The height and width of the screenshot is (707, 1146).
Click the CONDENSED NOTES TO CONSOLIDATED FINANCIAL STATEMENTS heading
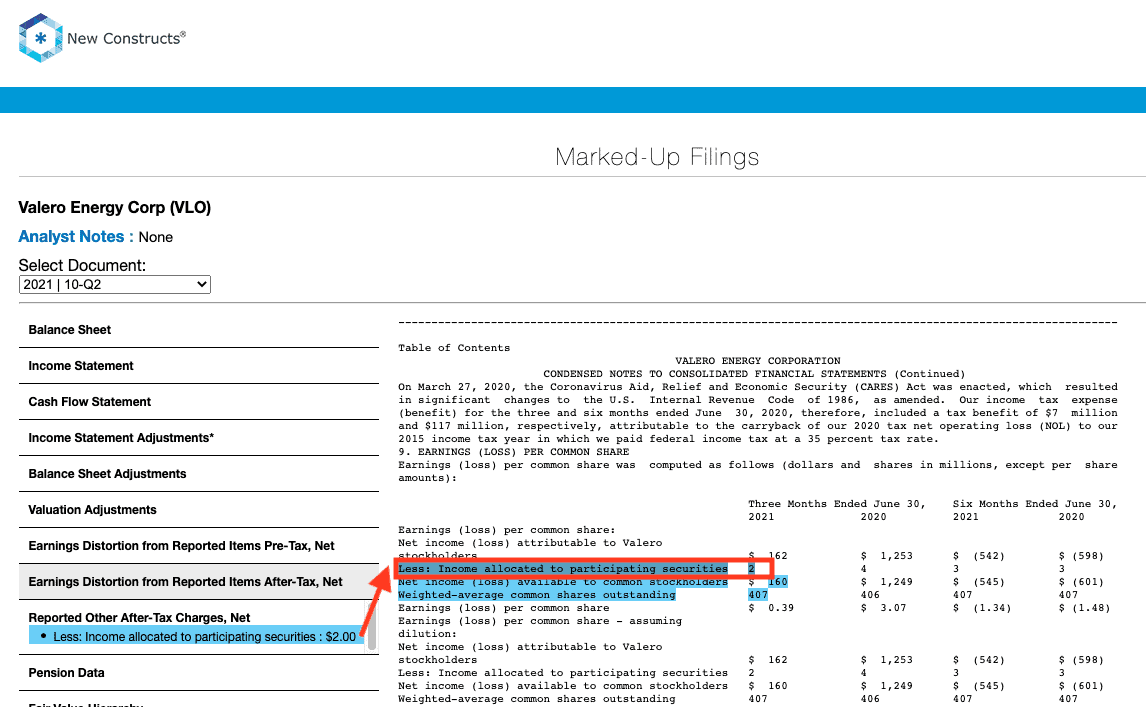[754, 374]
